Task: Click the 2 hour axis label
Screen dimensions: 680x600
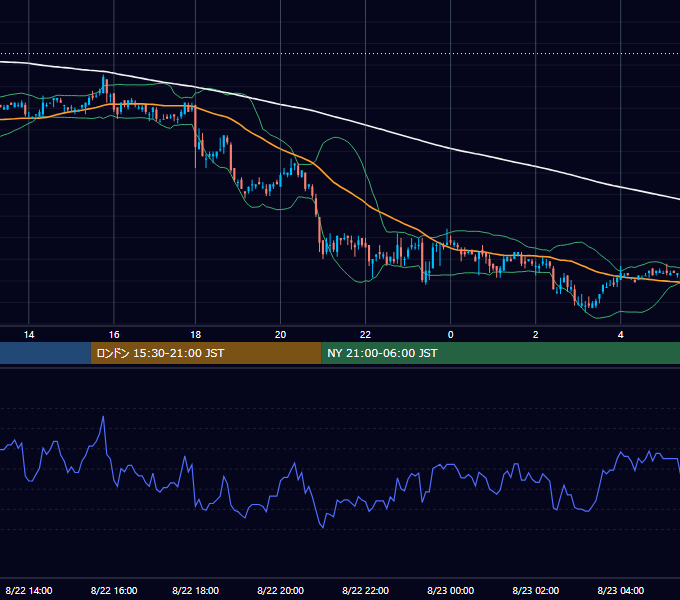Action: pyautogui.click(x=536, y=335)
